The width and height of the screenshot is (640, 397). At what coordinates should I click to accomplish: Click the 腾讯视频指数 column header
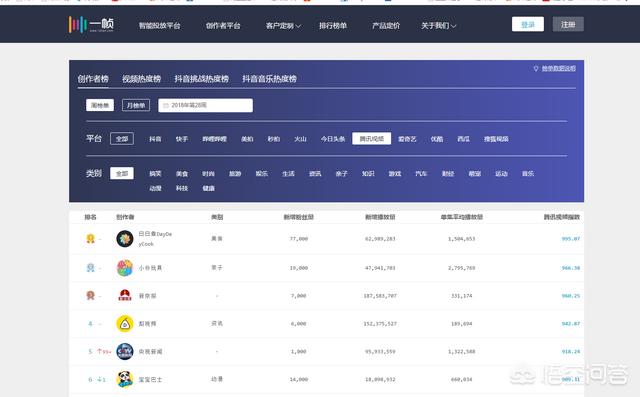[562, 217]
